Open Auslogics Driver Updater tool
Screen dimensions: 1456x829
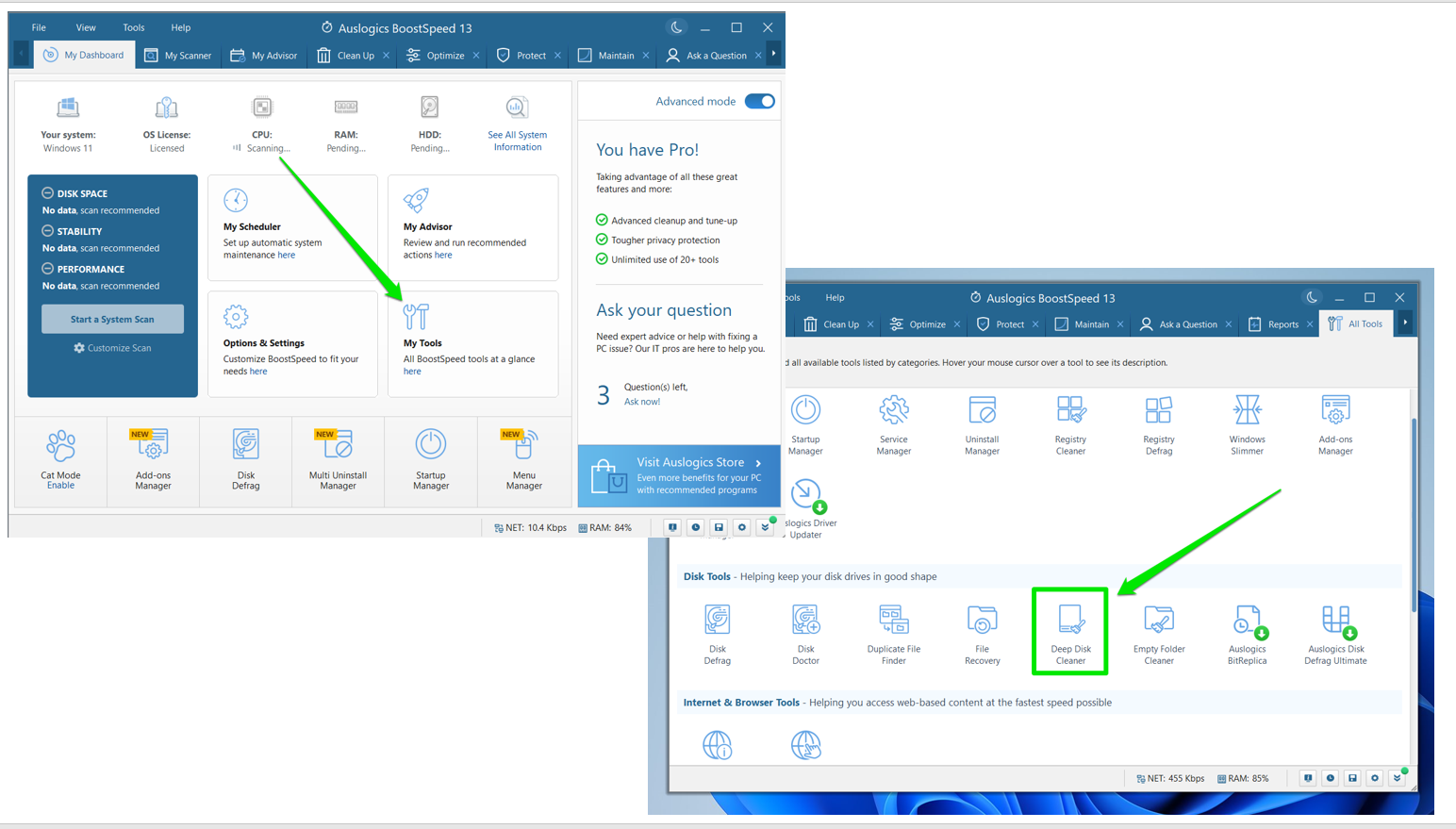click(807, 508)
